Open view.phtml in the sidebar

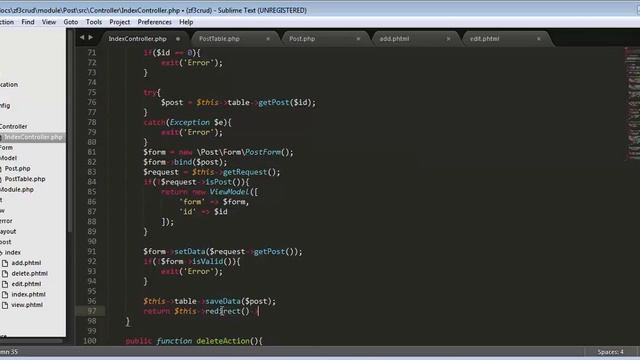[27, 305]
